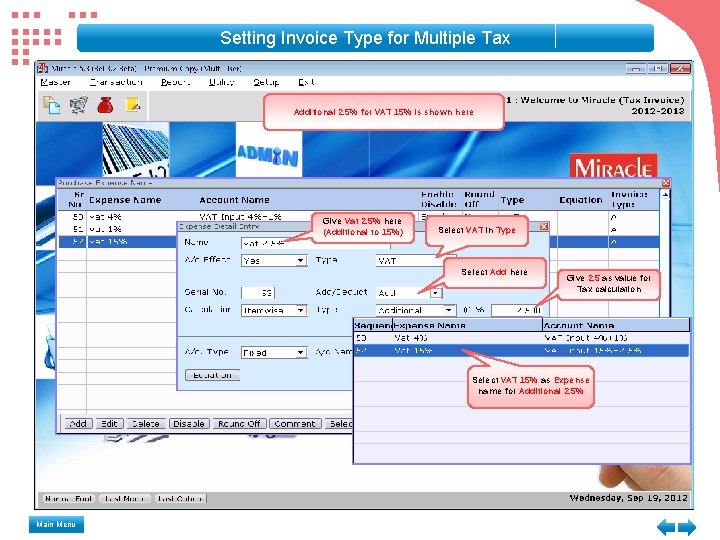Go to next slide with right arrow

686,527
